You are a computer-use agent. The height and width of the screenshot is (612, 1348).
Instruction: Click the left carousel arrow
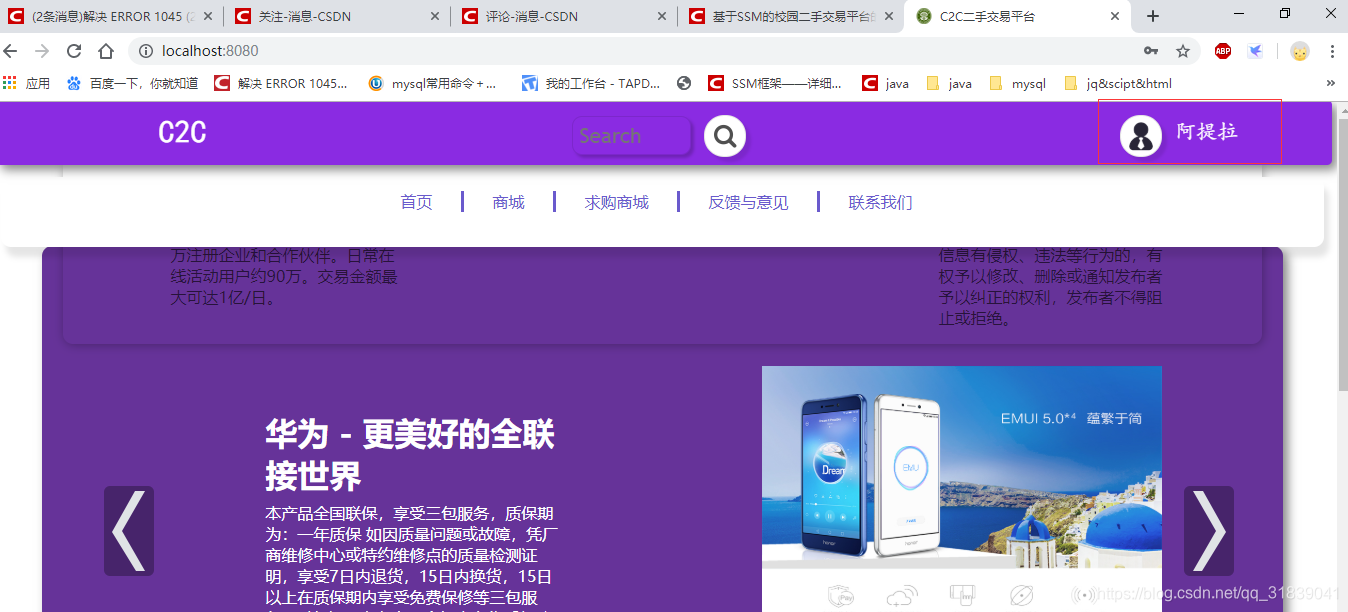129,531
